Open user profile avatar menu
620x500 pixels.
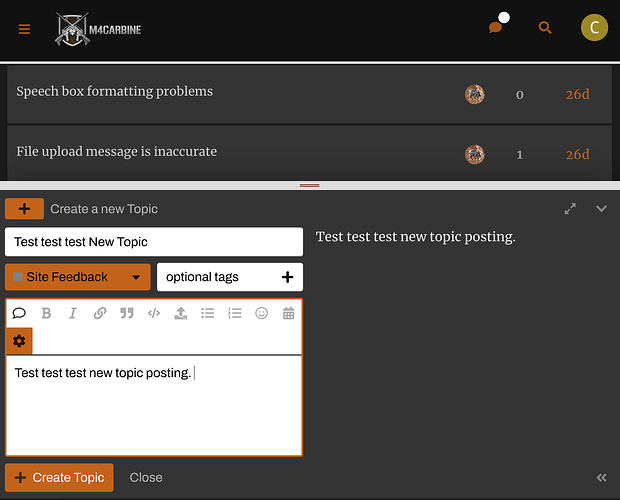tap(594, 28)
